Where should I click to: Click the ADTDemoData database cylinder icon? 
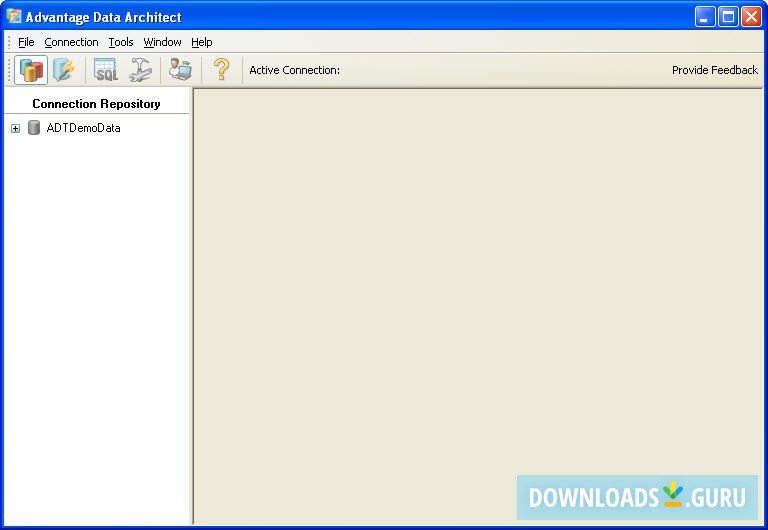click(34, 128)
